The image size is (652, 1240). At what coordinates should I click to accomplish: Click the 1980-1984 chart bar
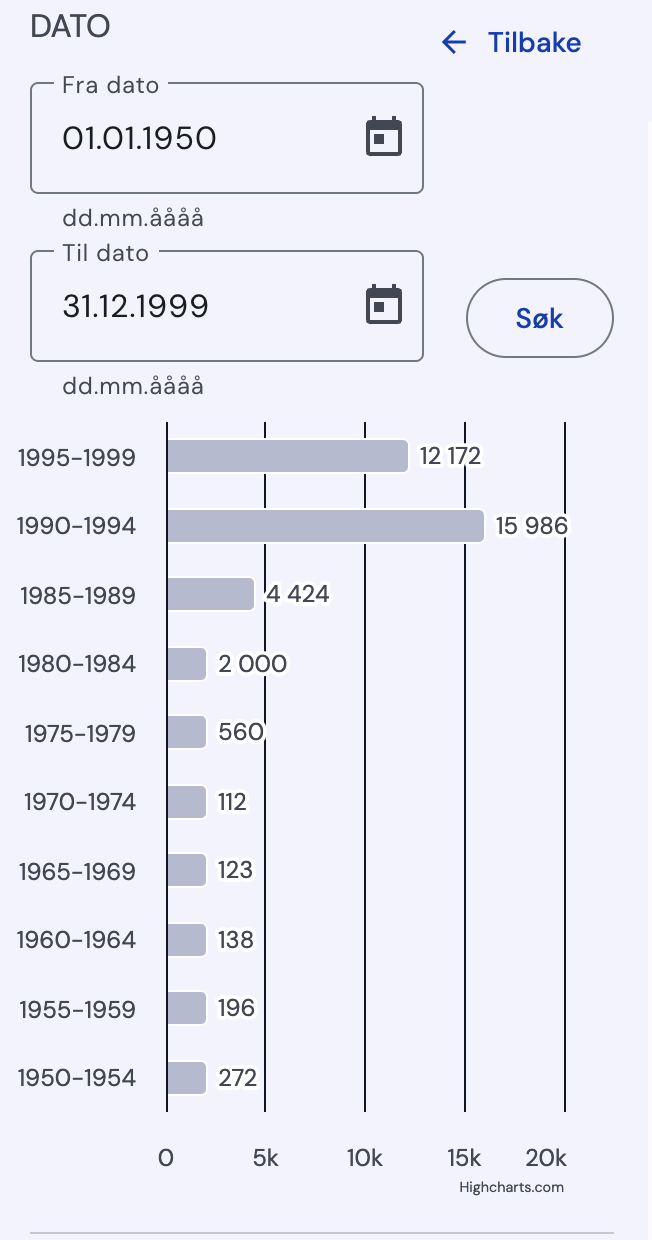(186, 664)
